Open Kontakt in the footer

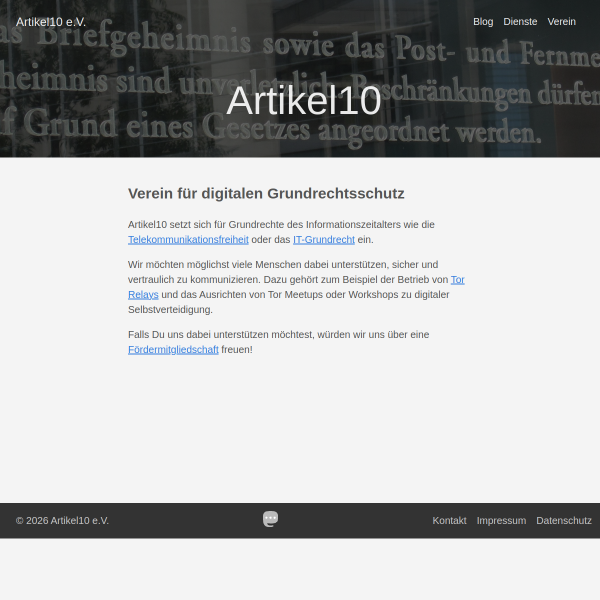pos(449,521)
